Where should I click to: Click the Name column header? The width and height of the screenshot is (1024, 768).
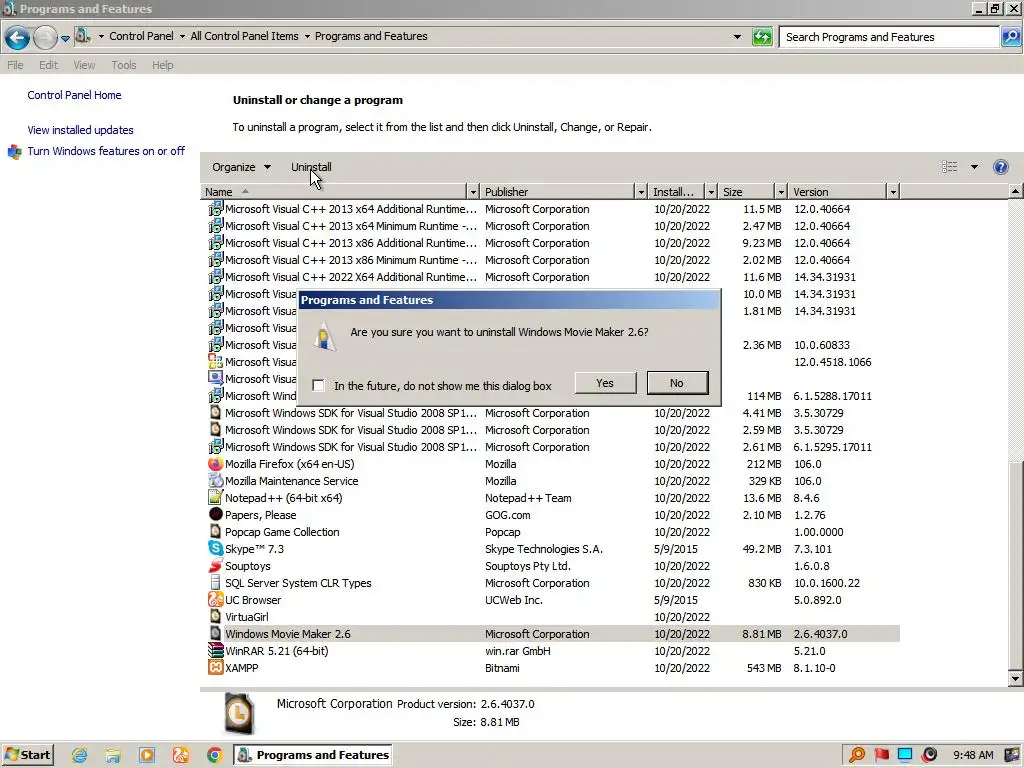point(334,192)
